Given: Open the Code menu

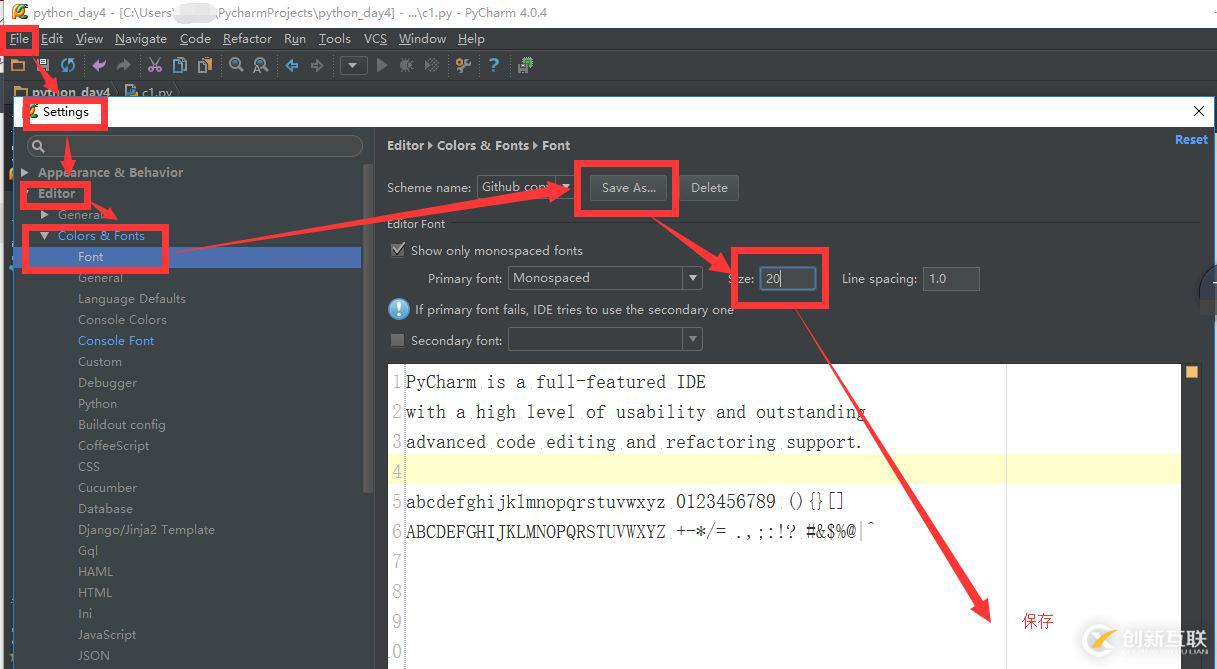Looking at the screenshot, I should click(195, 38).
